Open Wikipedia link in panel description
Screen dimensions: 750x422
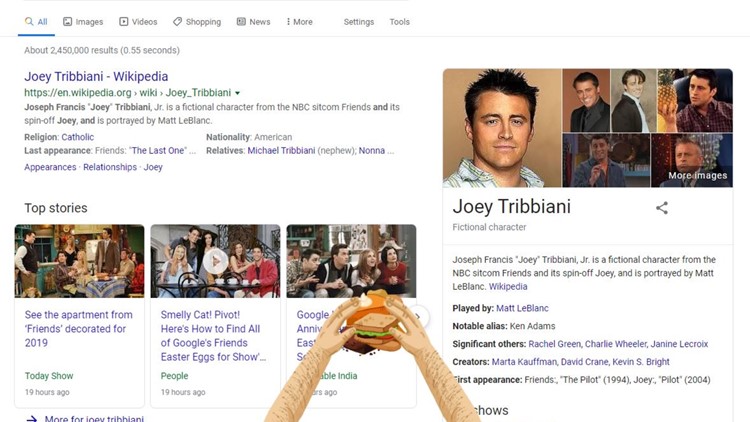(508, 287)
